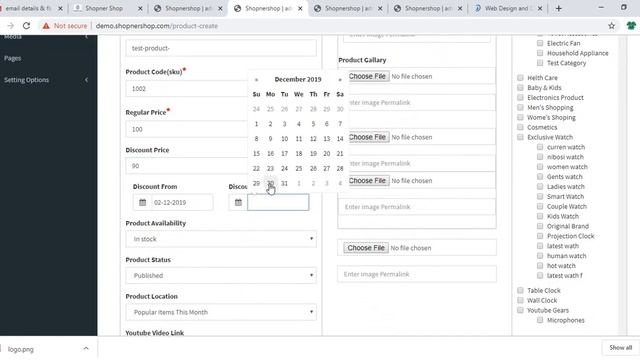Check the Wall Clock category
This screenshot has height=360, width=640.
click(520, 300)
